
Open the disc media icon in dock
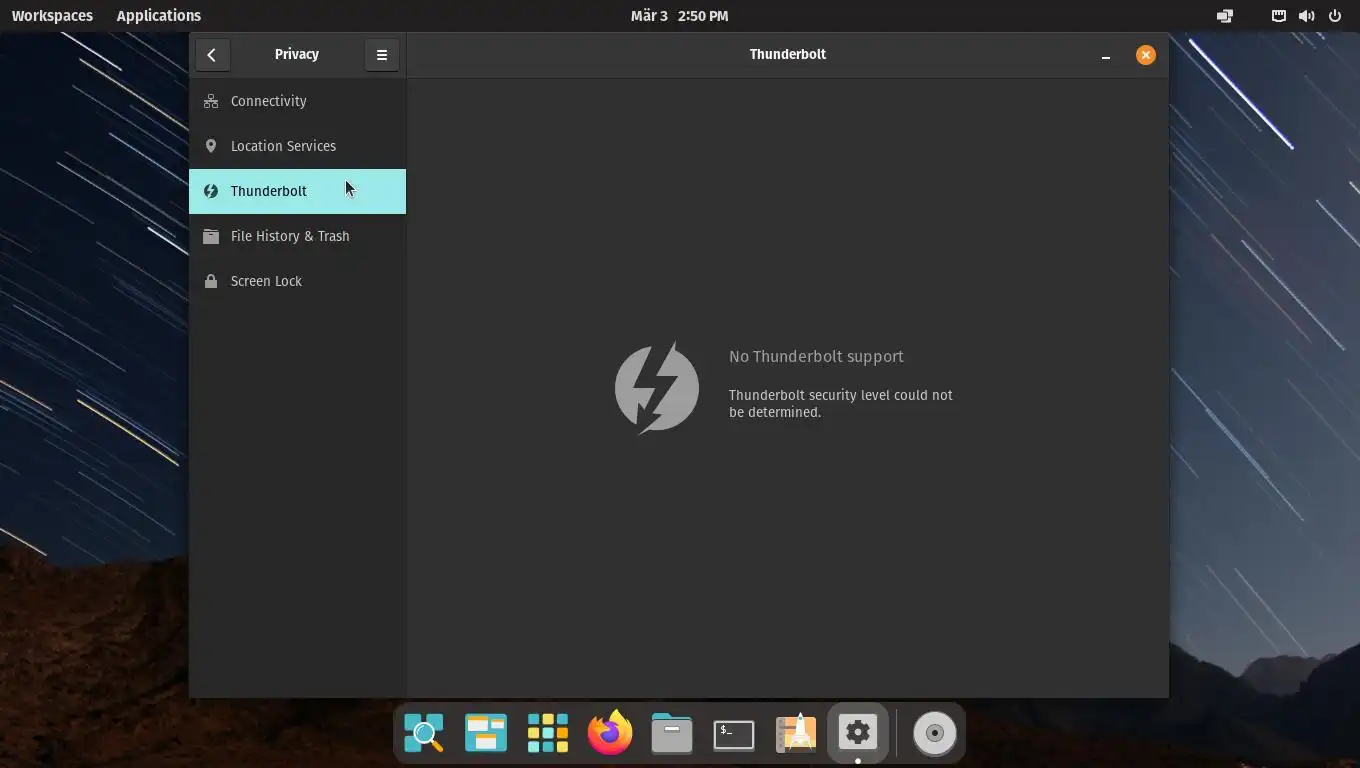tap(935, 733)
